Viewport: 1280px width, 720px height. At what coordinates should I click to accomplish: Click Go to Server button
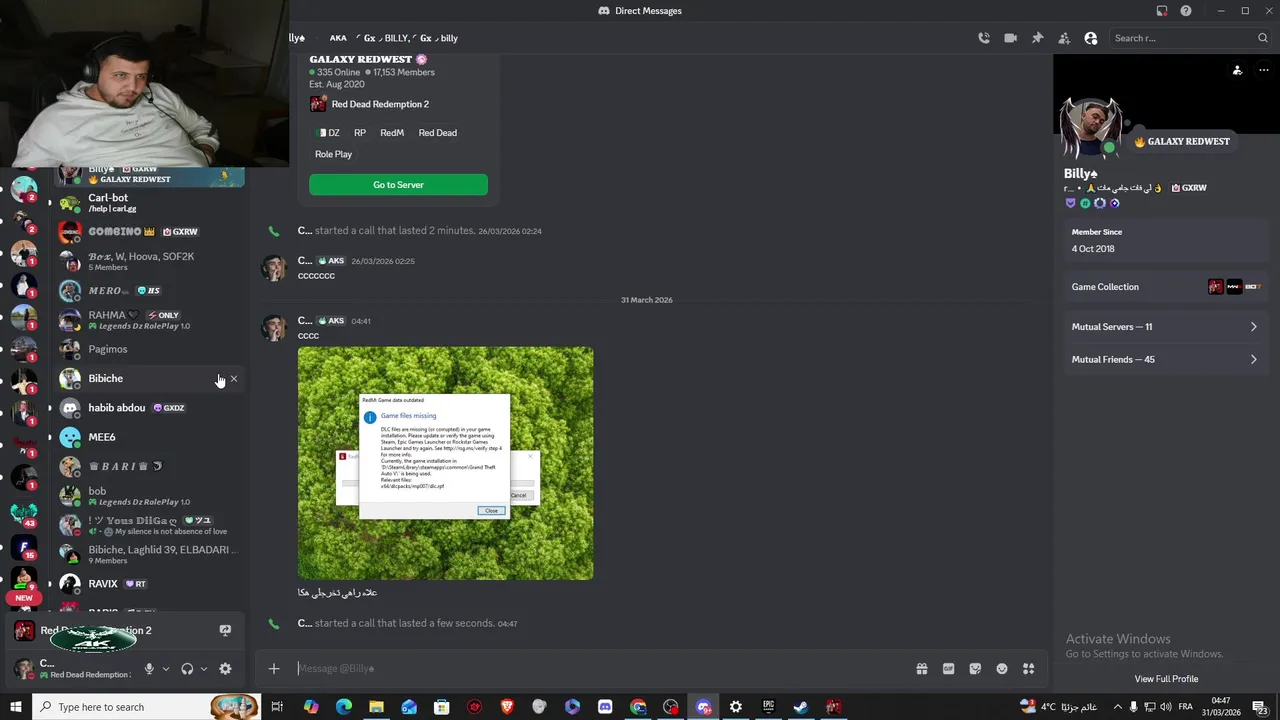click(x=398, y=185)
